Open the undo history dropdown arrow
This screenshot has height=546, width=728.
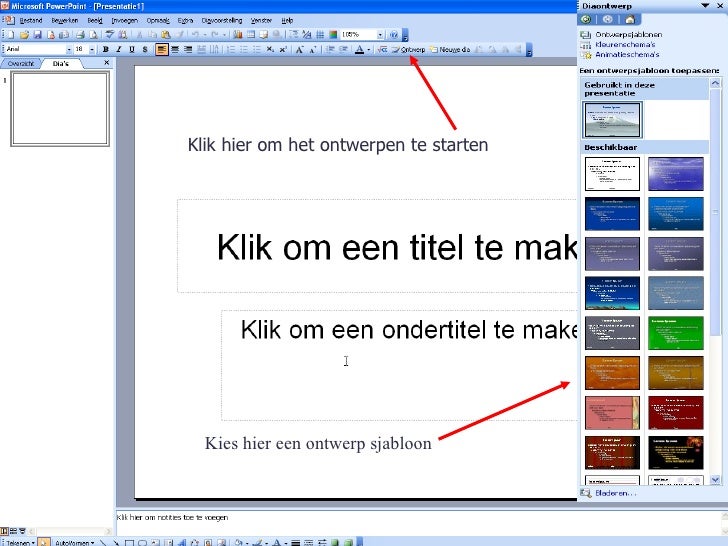tap(204, 35)
